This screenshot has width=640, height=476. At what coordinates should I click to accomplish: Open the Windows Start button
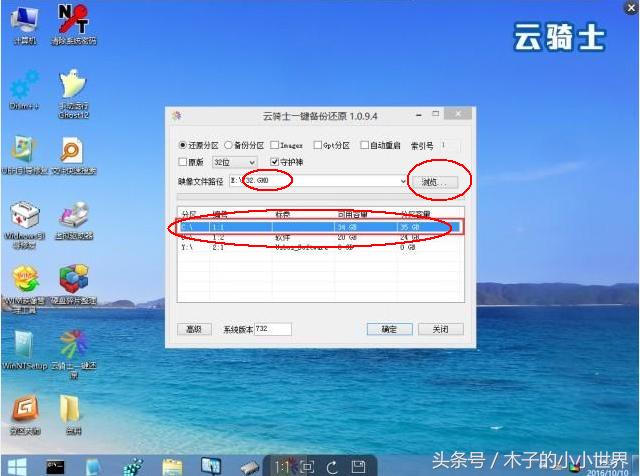[x=17, y=467]
